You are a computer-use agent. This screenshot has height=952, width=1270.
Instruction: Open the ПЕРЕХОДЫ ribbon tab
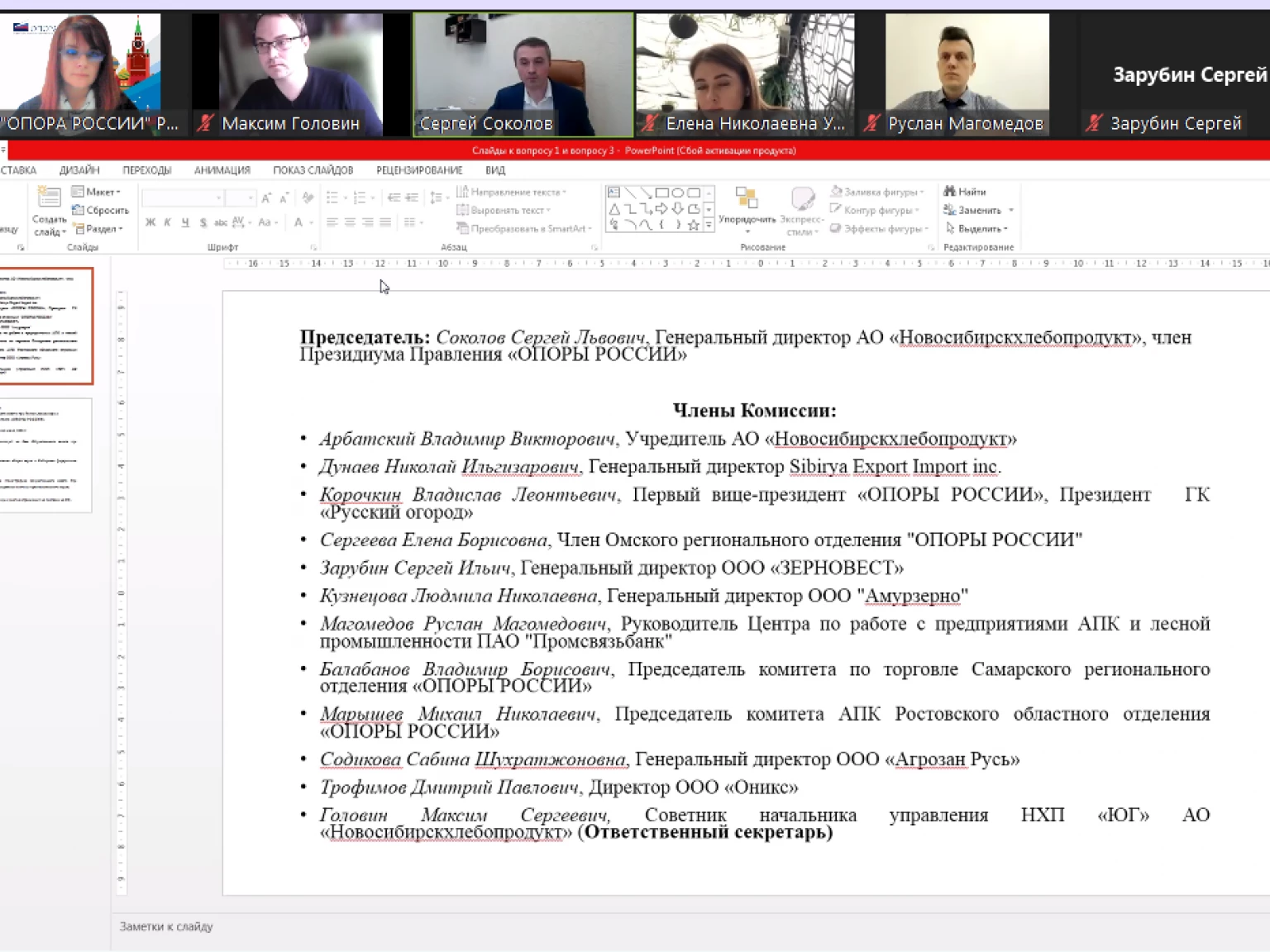tap(147, 170)
